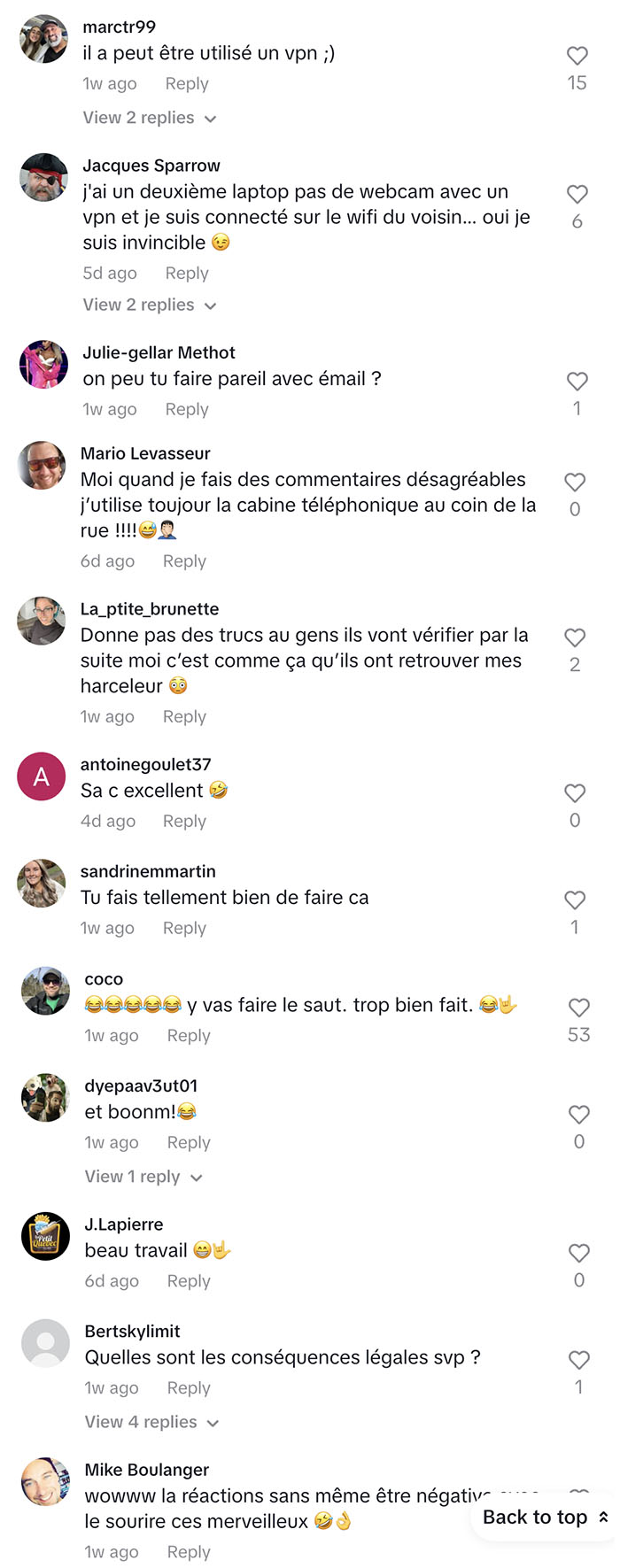Reply to coco's comment
The image size is (620, 1568).
click(x=189, y=1036)
